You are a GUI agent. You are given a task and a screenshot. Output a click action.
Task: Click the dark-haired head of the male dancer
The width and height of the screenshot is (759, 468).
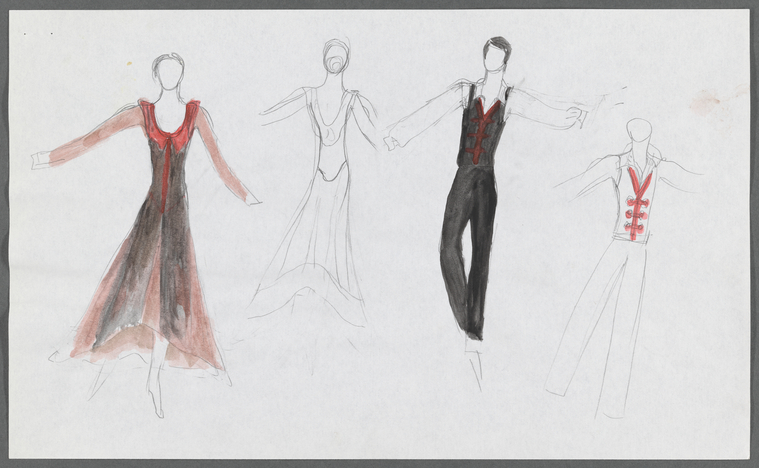click(x=497, y=54)
